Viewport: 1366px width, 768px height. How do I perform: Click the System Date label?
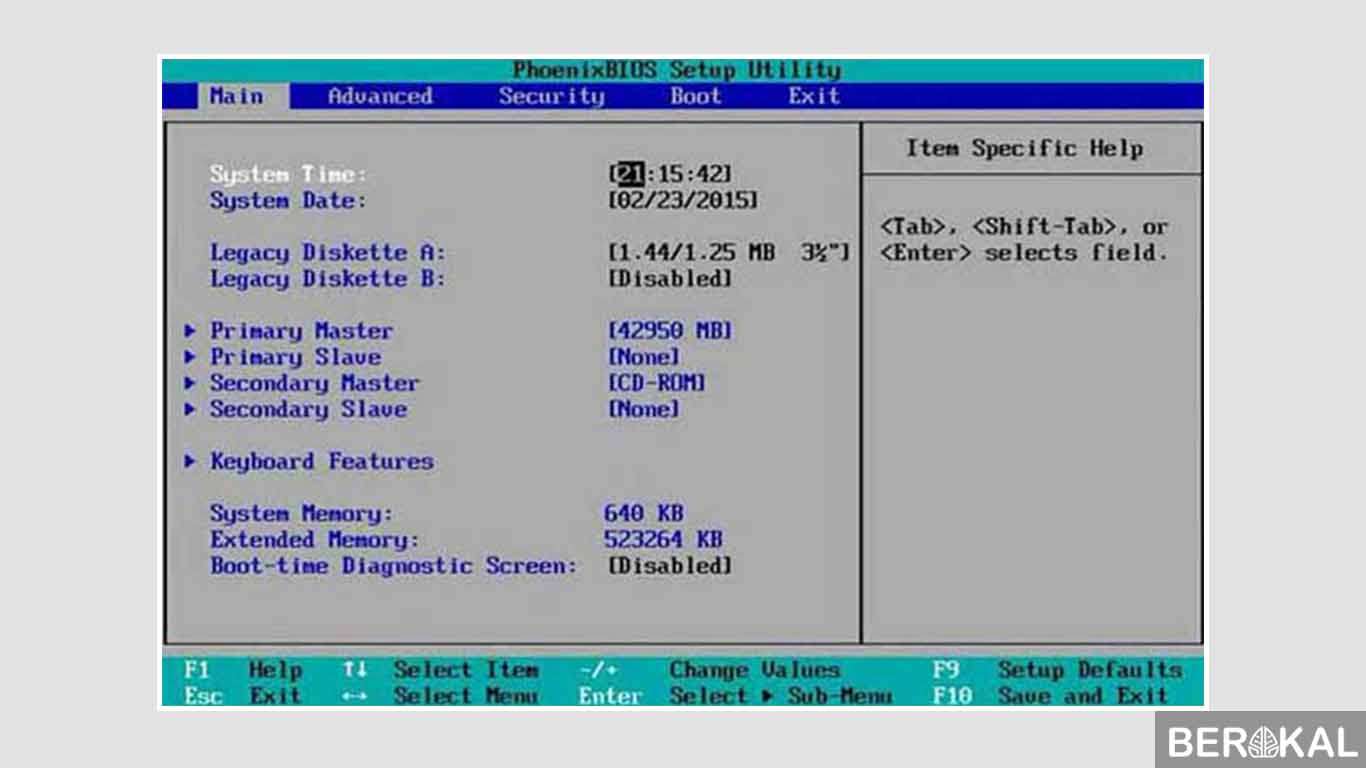click(x=288, y=200)
